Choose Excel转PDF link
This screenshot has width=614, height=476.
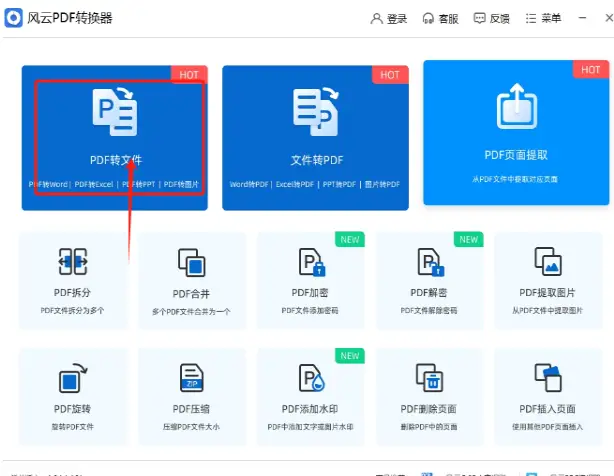[x=295, y=184]
